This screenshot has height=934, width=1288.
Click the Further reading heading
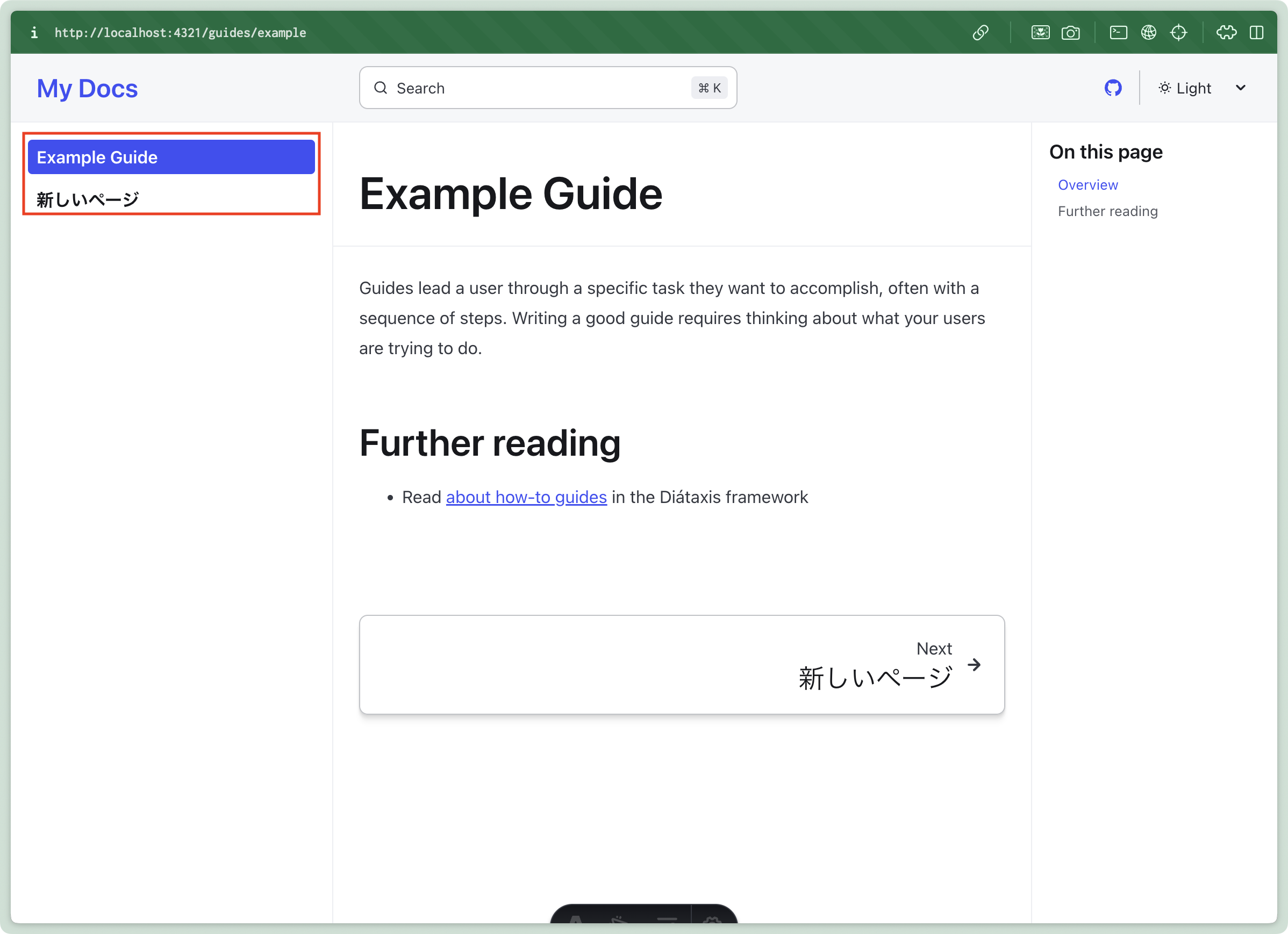[490, 443]
